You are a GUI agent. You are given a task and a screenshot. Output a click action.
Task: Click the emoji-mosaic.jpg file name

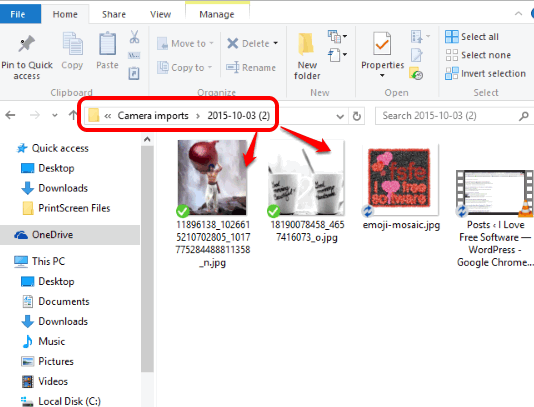pos(401,225)
